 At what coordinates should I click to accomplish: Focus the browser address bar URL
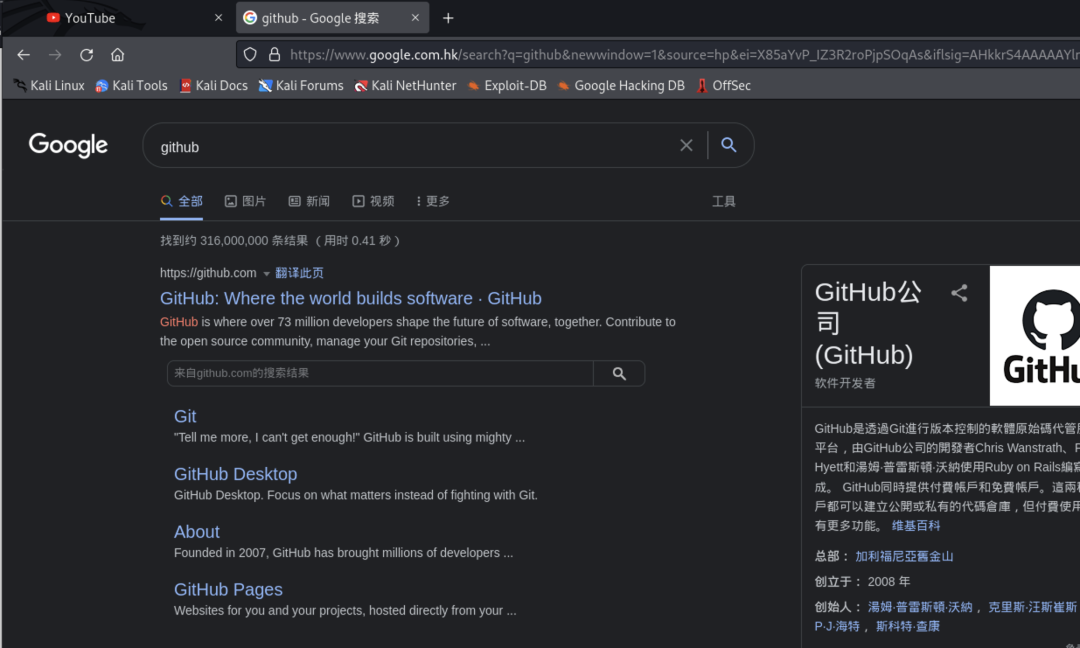click(x=684, y=54)
